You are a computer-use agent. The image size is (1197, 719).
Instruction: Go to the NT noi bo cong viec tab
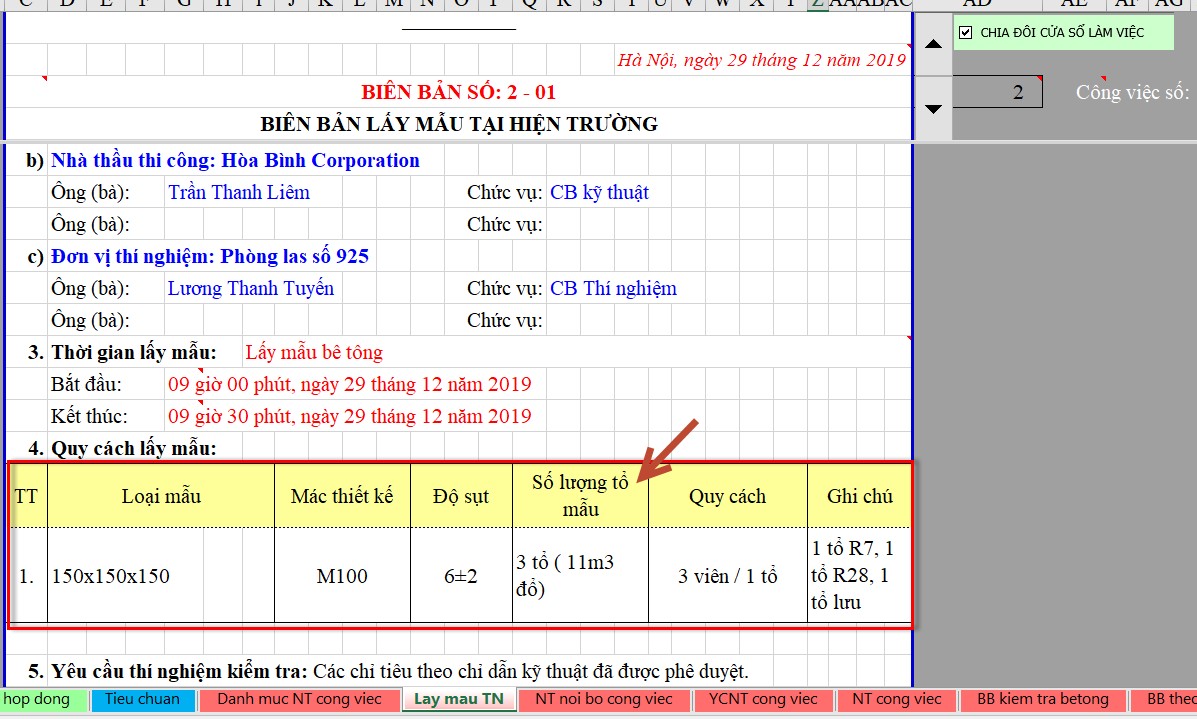coord(603,699)
